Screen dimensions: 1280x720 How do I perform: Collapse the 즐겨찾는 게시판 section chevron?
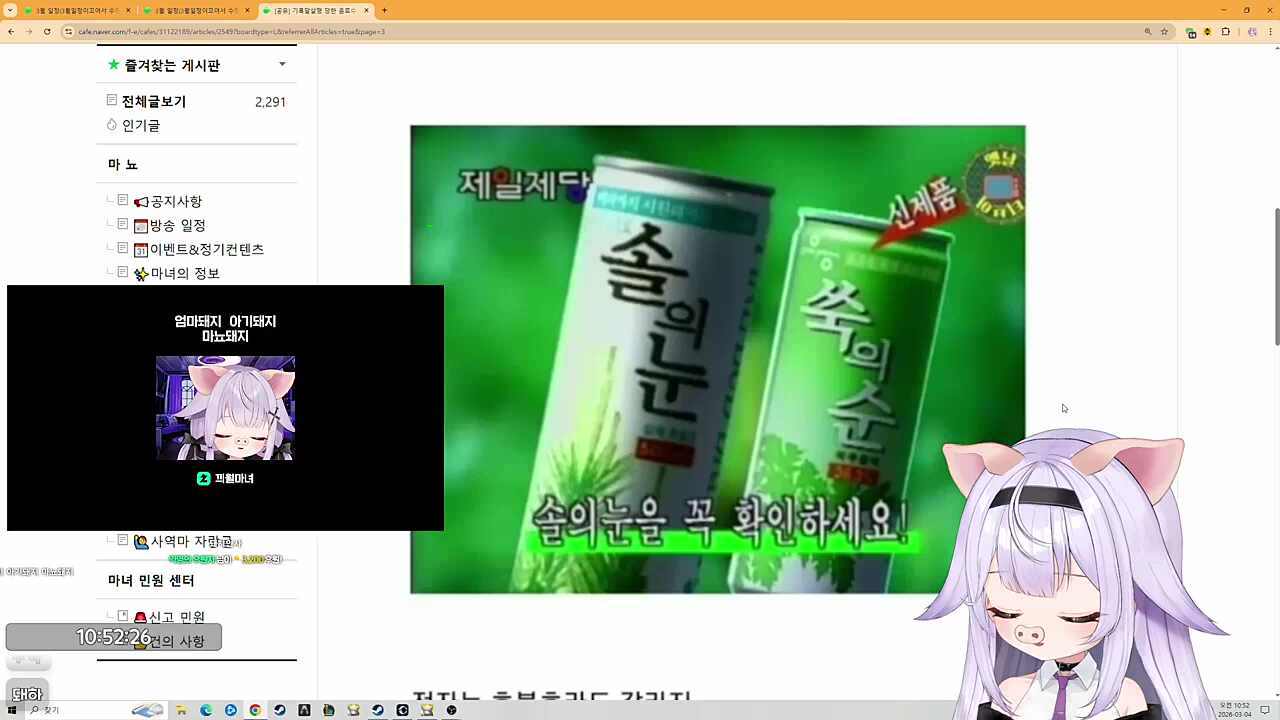[x=282, y=64]
